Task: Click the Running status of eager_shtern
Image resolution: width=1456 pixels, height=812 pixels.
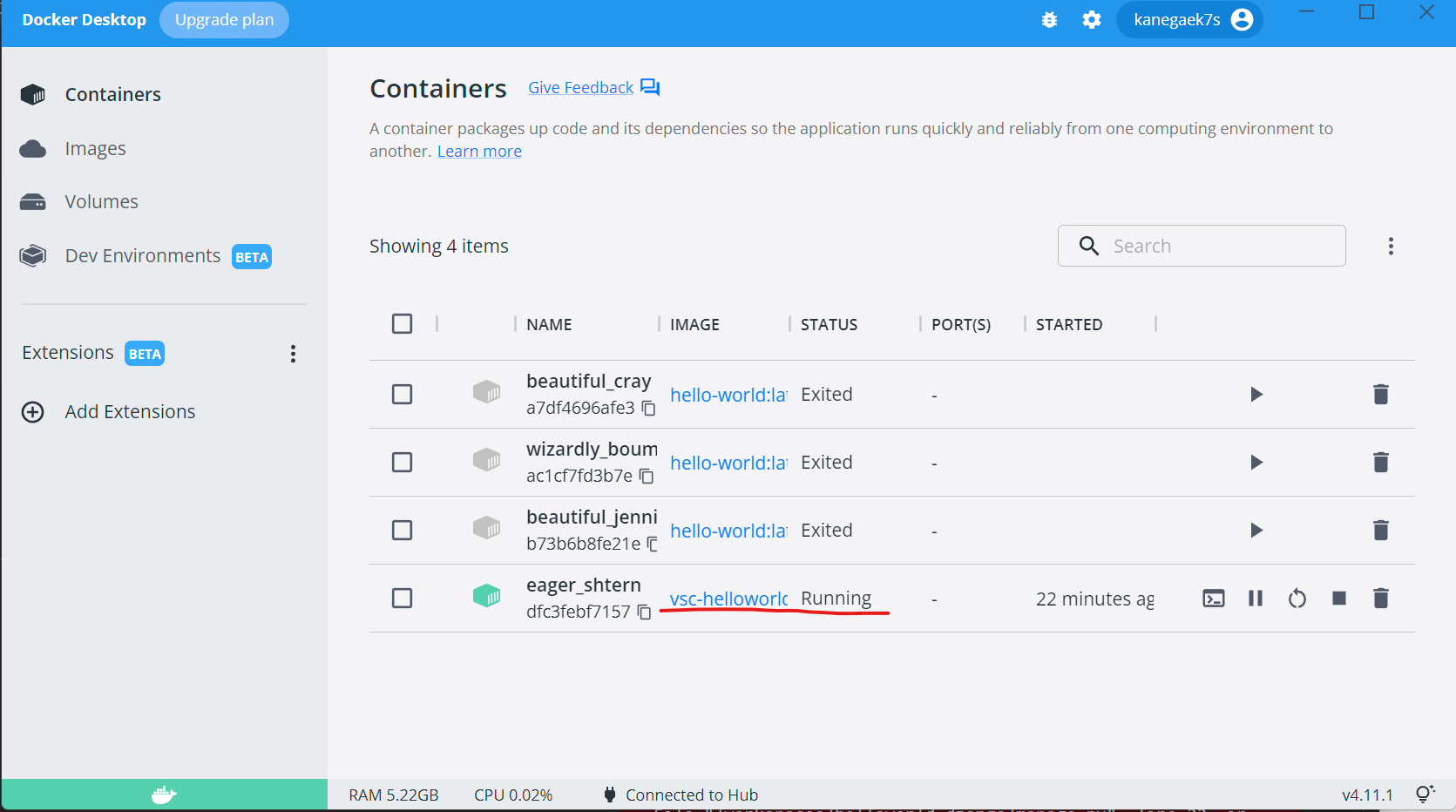Action: 836,599
